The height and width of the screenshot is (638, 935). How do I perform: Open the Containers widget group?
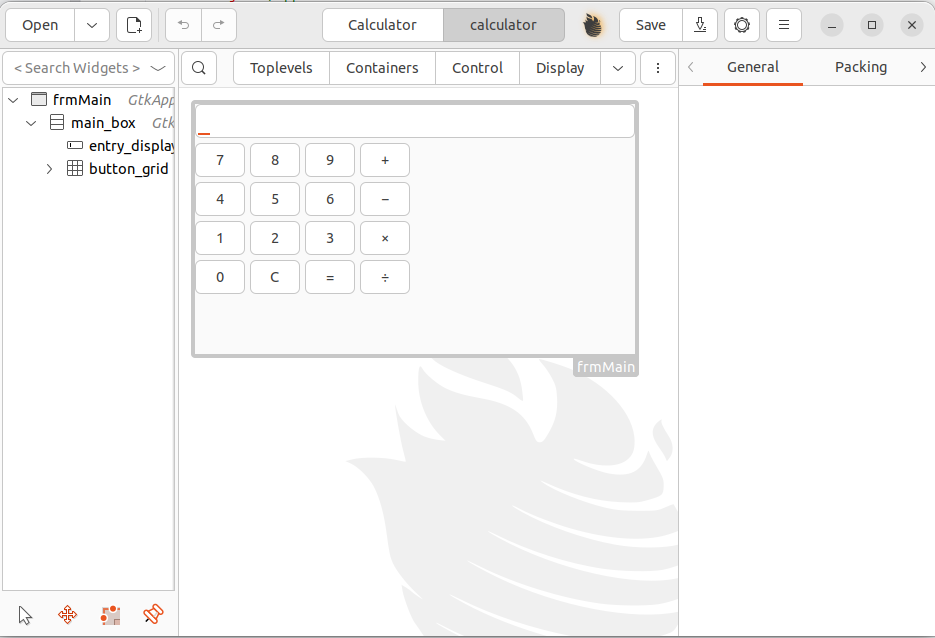coord(382,68)
